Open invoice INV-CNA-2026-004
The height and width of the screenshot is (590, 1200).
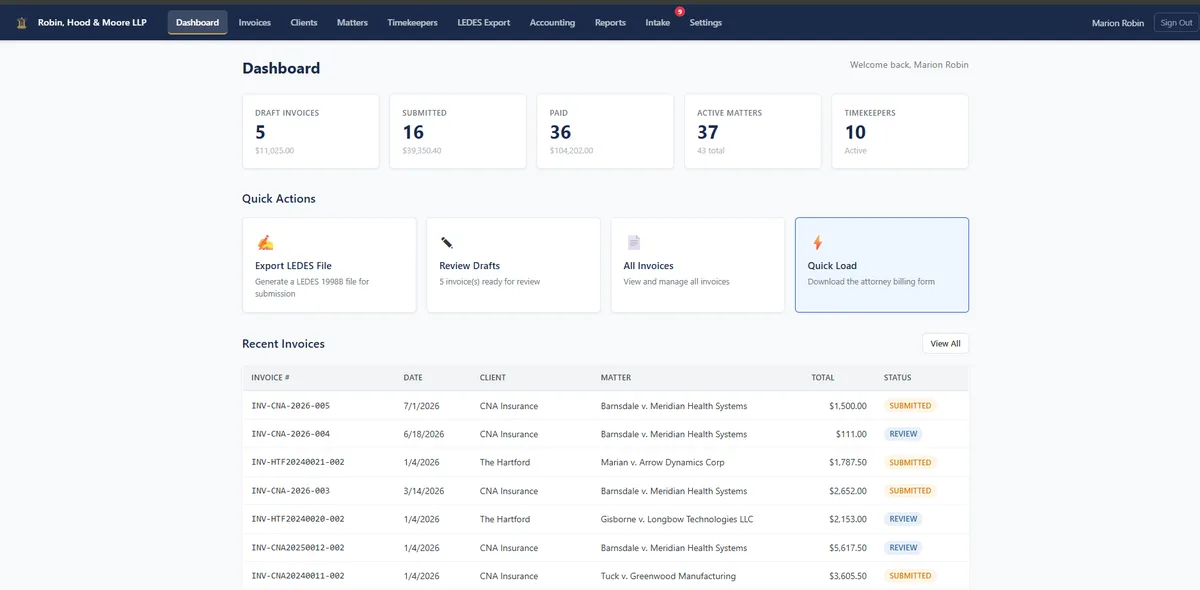pyautogui.click(x=291, y=434)
